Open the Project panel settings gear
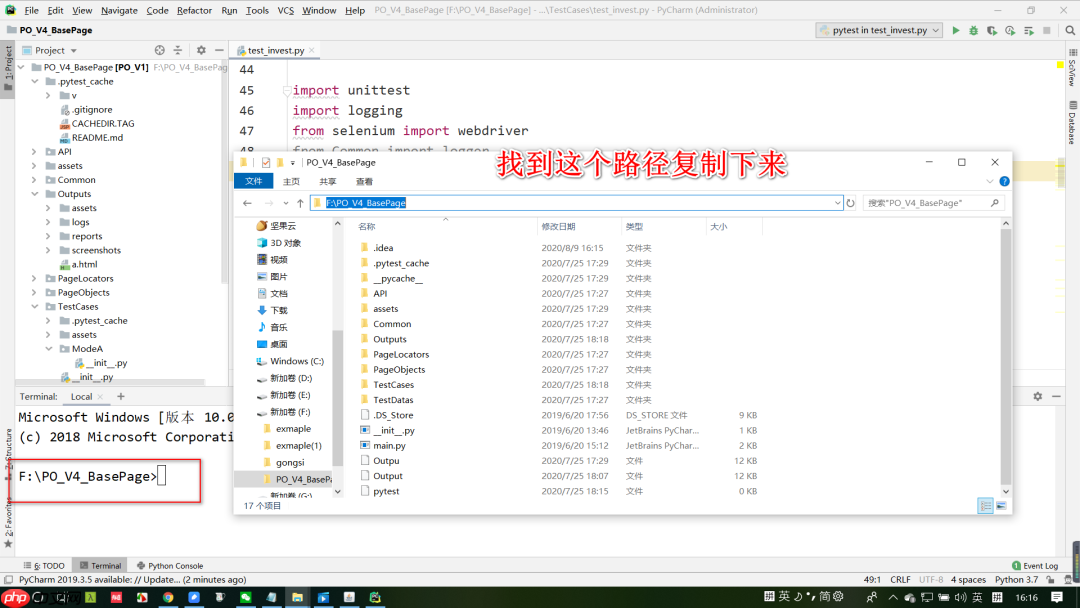 click(199, 49)
